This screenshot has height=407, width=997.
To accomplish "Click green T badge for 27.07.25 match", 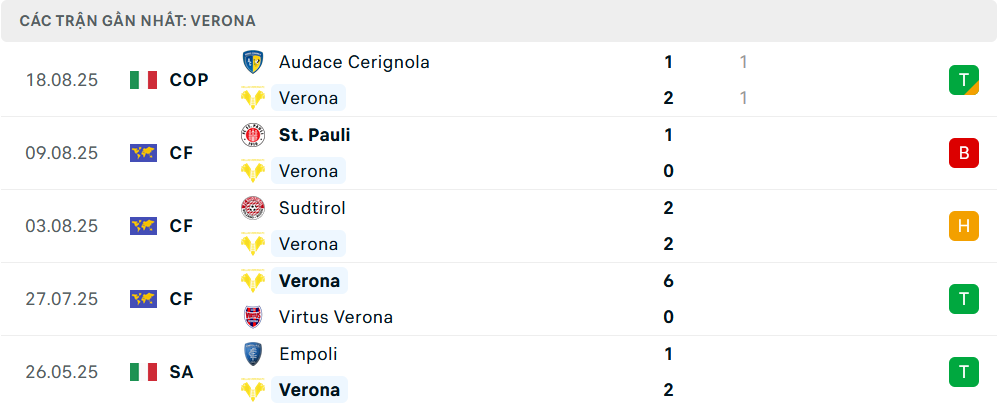I will (x=964, y=299).
